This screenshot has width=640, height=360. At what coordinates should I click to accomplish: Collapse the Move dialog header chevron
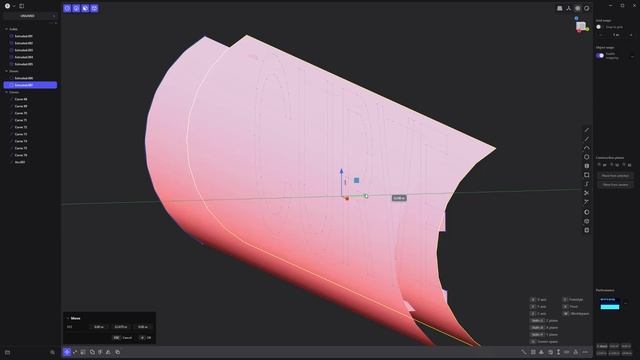68,318
